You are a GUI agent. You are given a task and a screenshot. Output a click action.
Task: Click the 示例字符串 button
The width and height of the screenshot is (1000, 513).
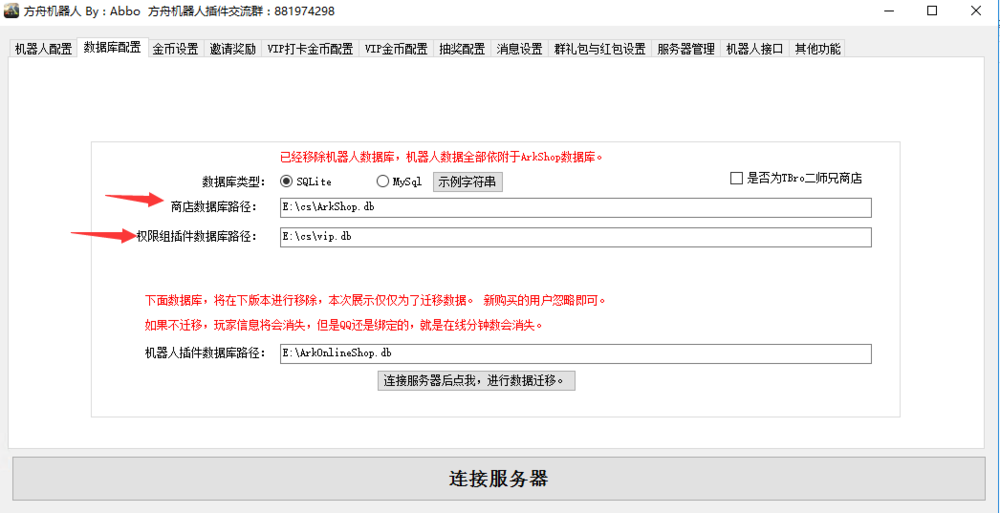point(467,182)
